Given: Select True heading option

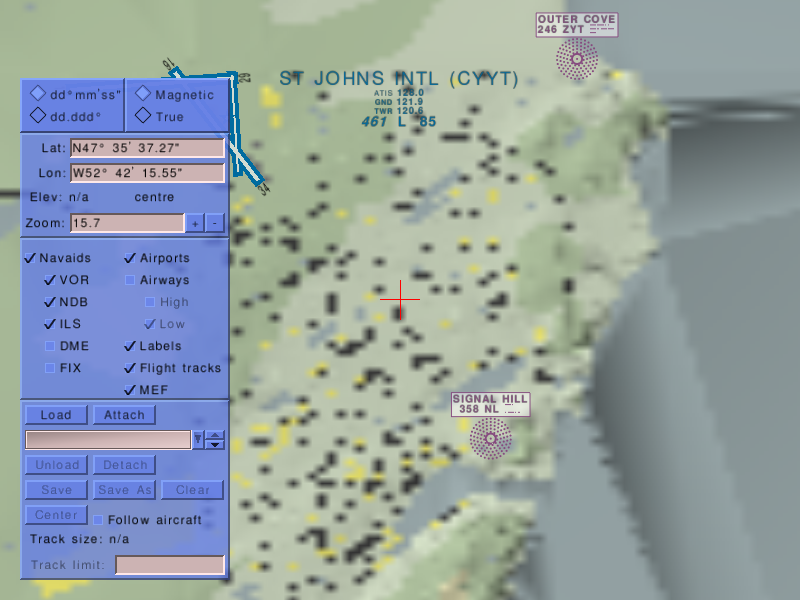Looking at the screenshot, I should click(x=143, y=116).
